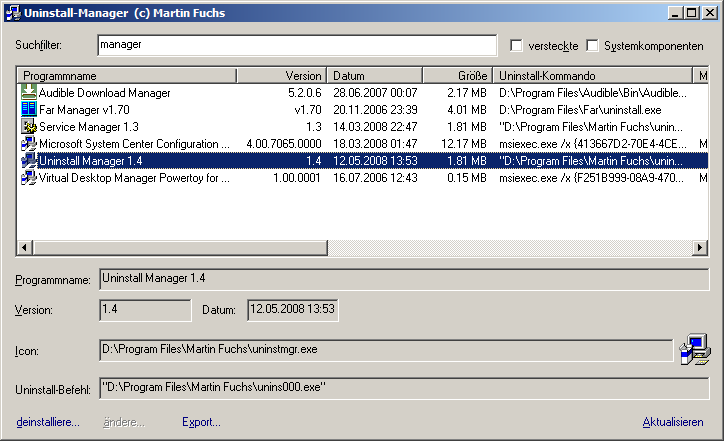This screenshot has width=724, height=441.
Task: Sort by the Version column header
Action: pyautogui.click(x=282, y=75)
